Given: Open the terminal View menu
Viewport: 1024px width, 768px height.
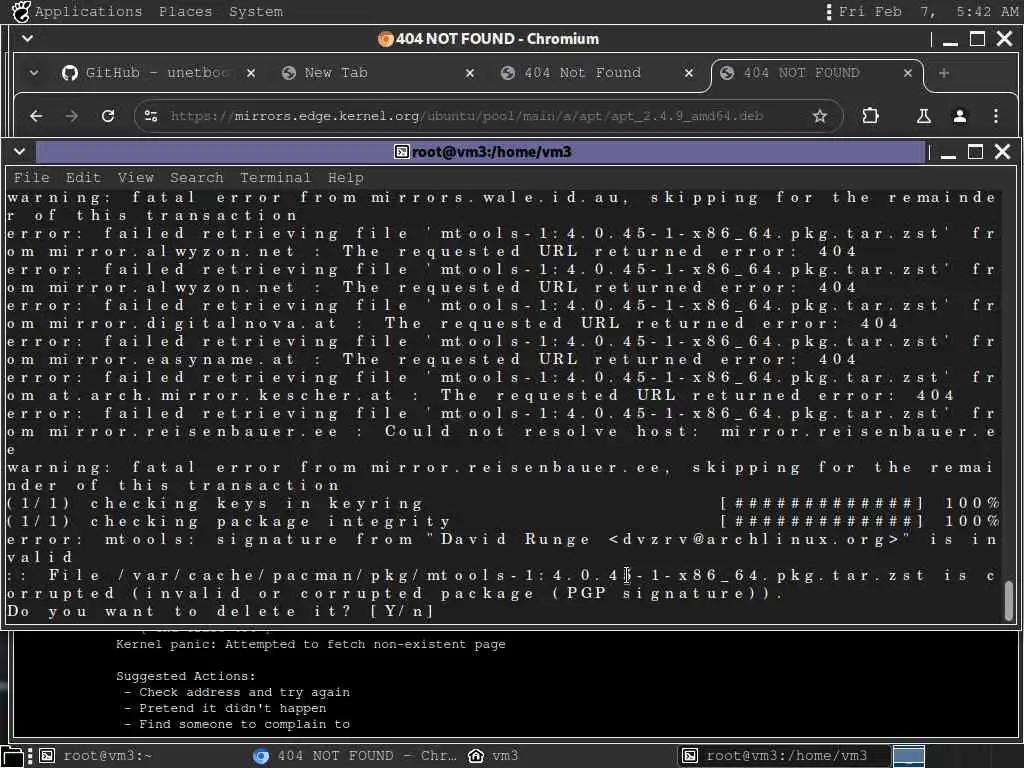Looking at the screenshot, I should (x=136, y=178).
